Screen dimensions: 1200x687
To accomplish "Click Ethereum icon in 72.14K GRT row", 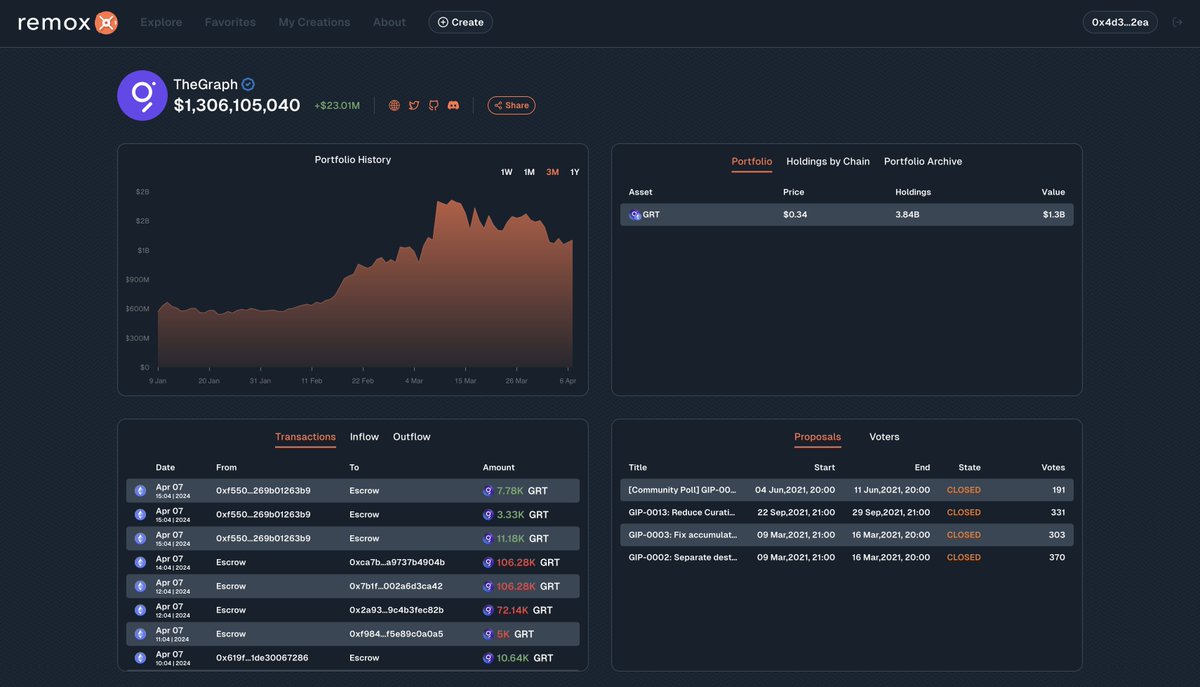I will pyautogui.click(x=140, y=610).
